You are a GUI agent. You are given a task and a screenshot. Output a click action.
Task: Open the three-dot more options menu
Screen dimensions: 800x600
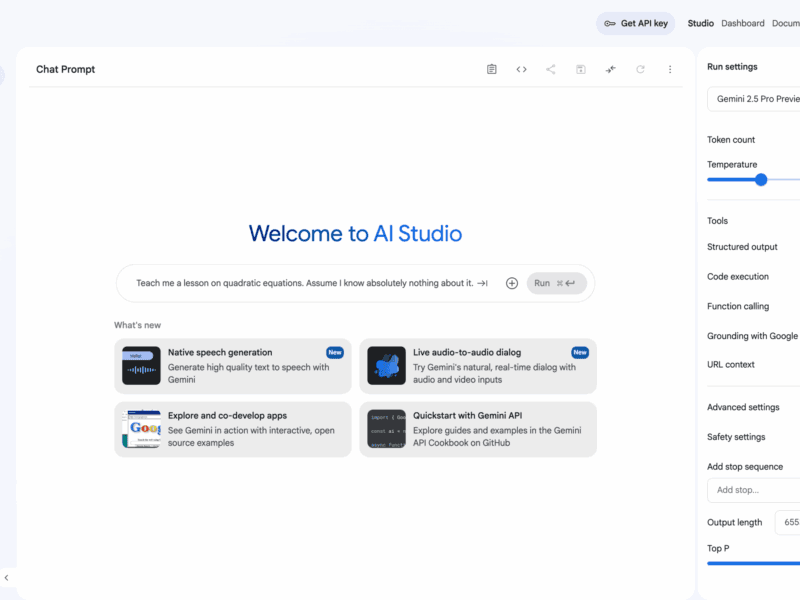tap(670, 69)
